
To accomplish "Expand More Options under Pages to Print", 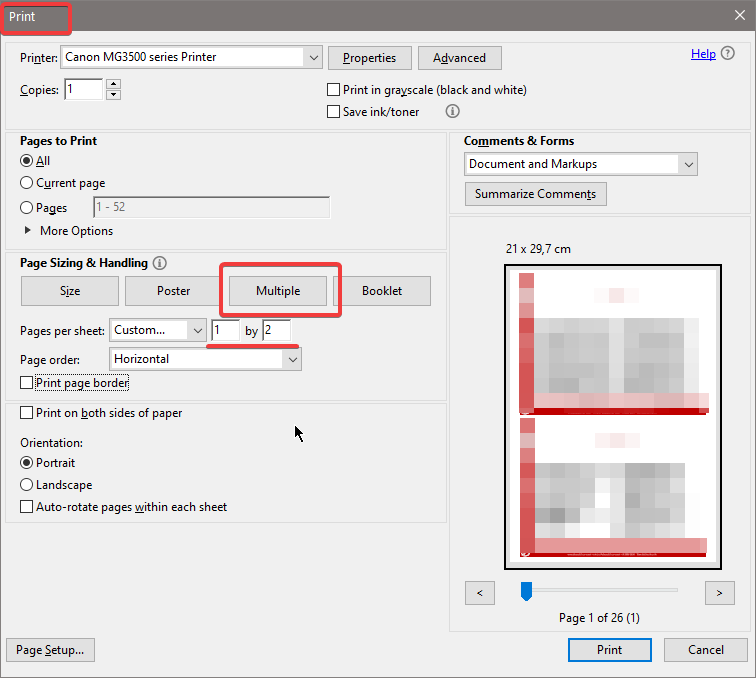I will [x=27, y=231].
